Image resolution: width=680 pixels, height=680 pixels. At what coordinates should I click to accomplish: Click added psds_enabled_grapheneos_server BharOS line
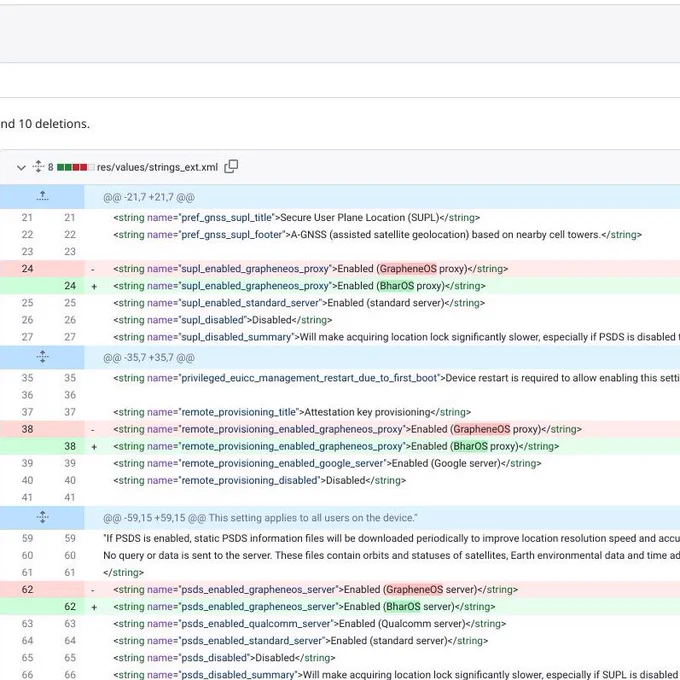click(304, 607)
